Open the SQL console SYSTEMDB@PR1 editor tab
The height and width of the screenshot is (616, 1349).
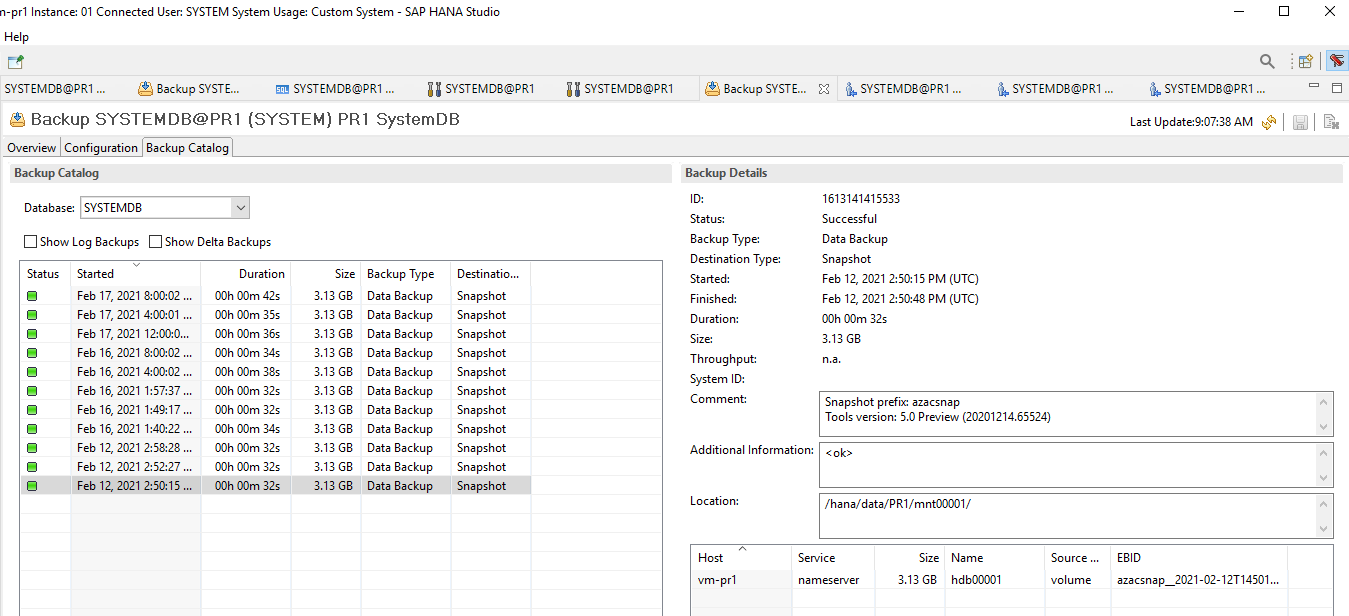pyautogui.click(x=335, y=89)
